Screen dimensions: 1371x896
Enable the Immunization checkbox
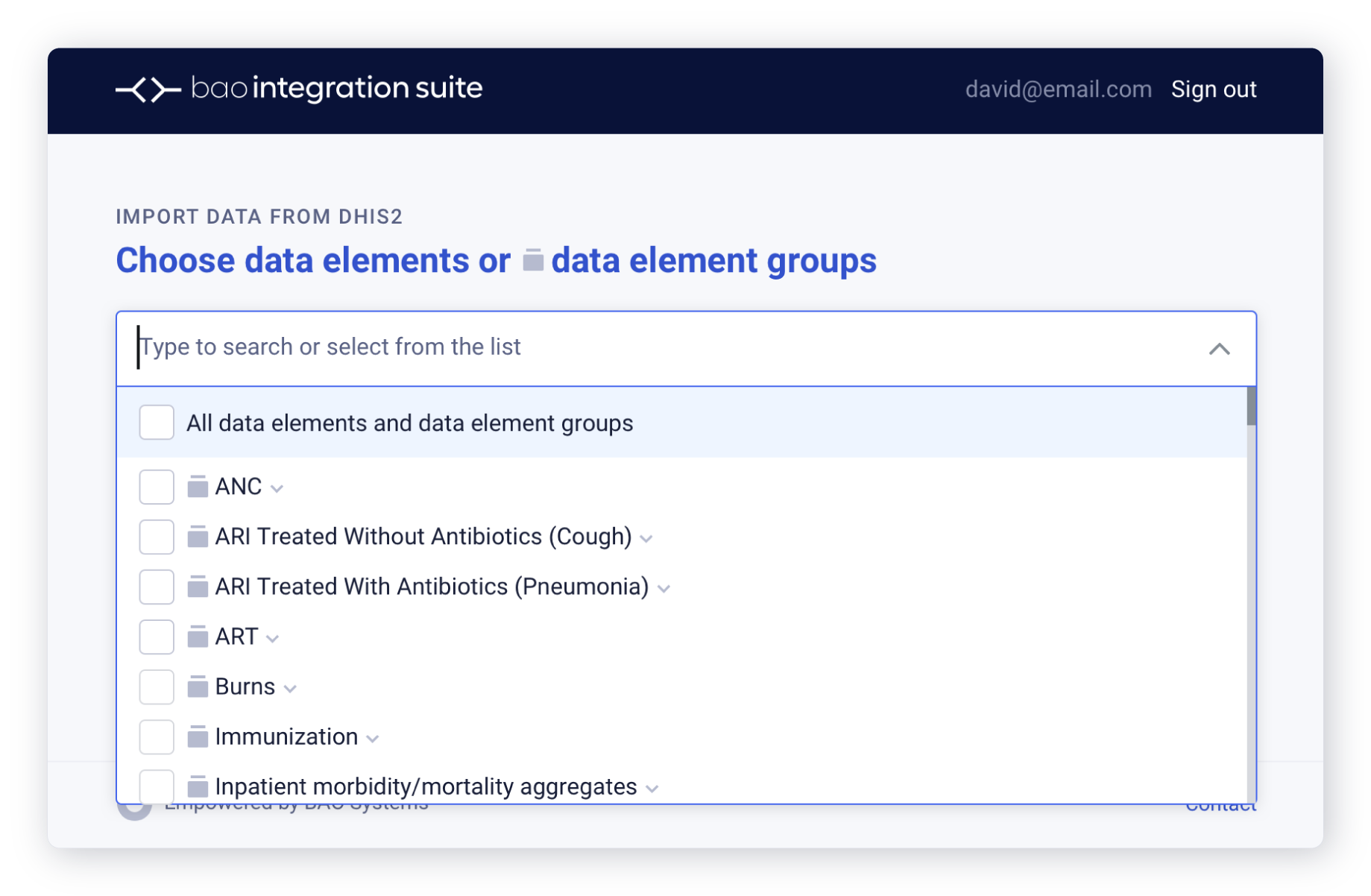(x=157, y=736)
